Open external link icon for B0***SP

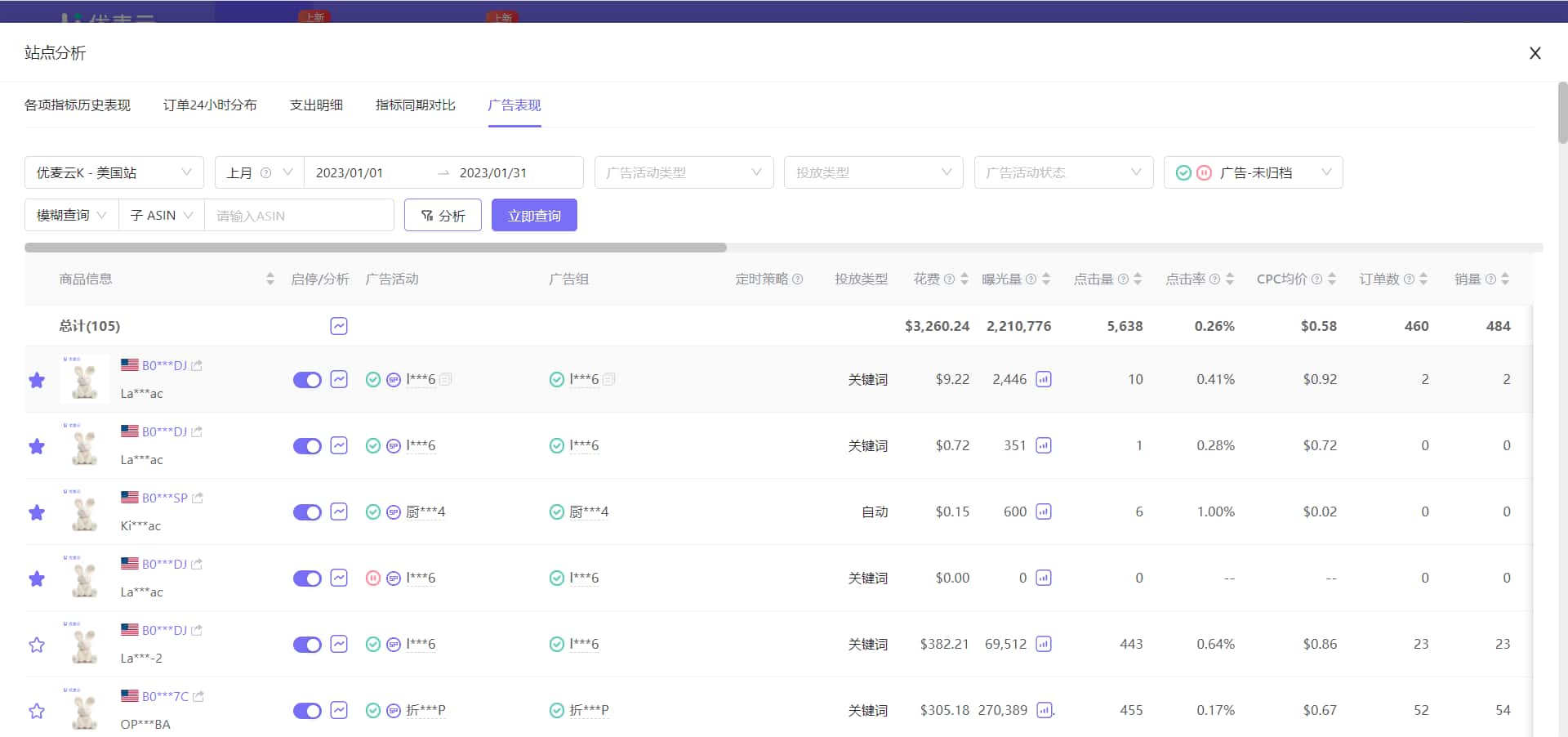[x=198, y=498]
